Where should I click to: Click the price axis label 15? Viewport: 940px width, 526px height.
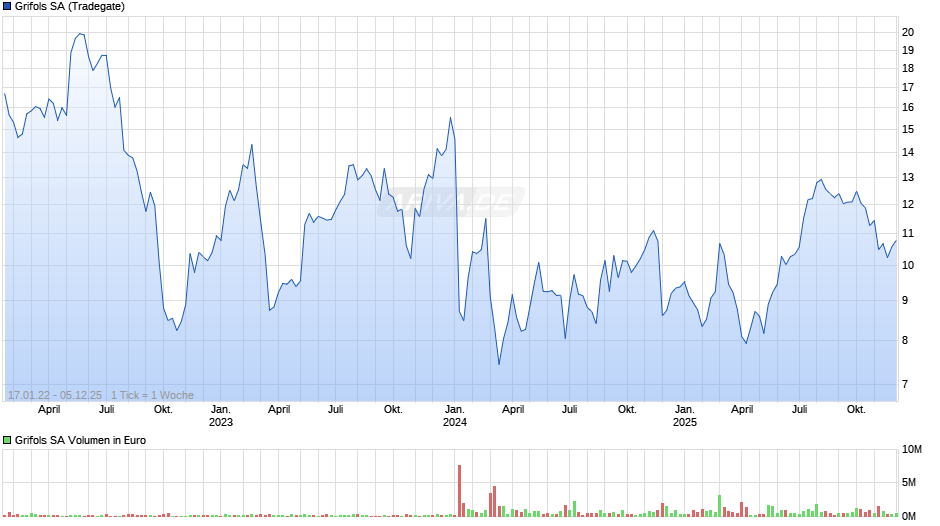908,130
